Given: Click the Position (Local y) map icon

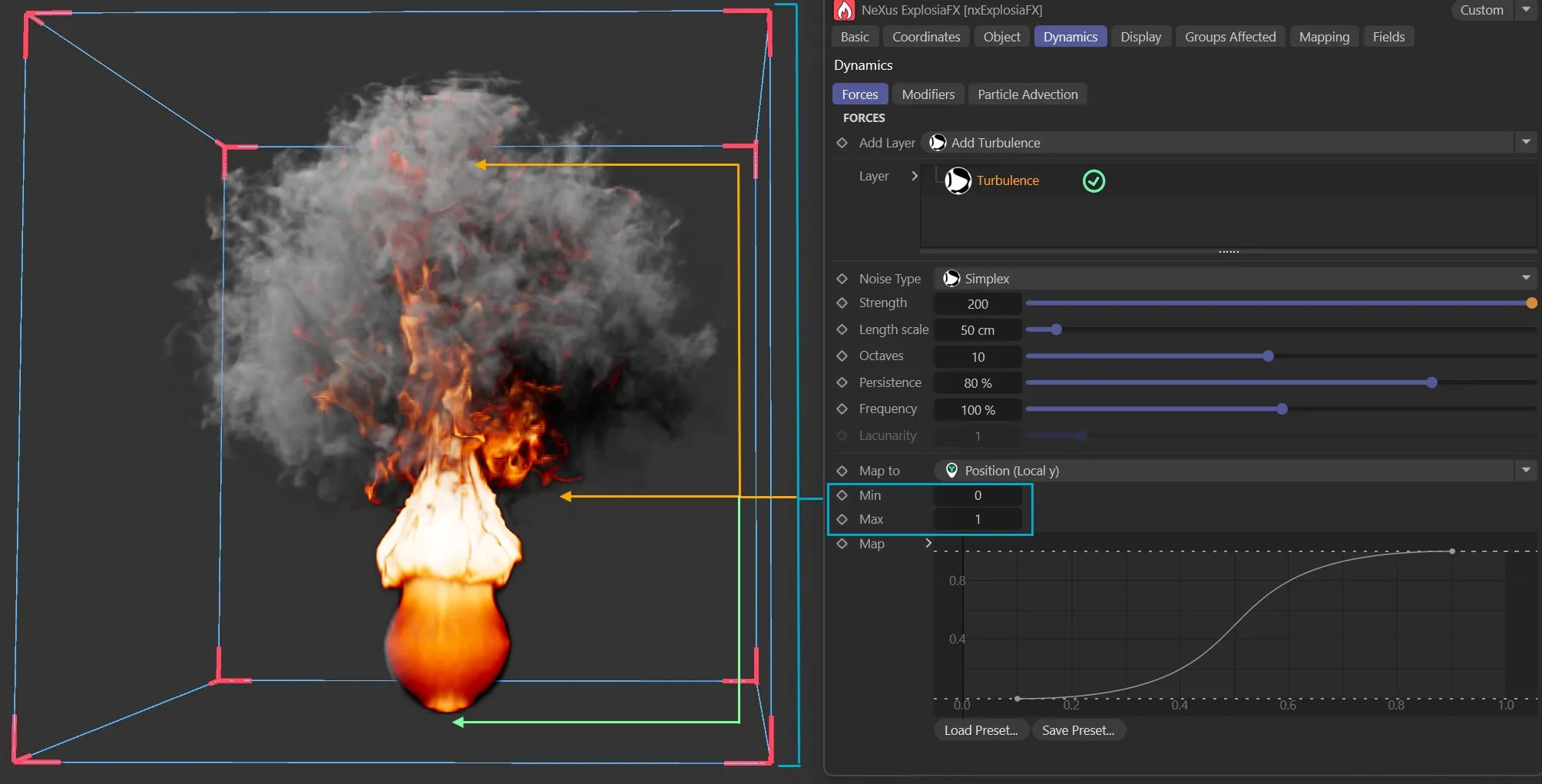Looking at the screenshot, I should coord(952,470).
